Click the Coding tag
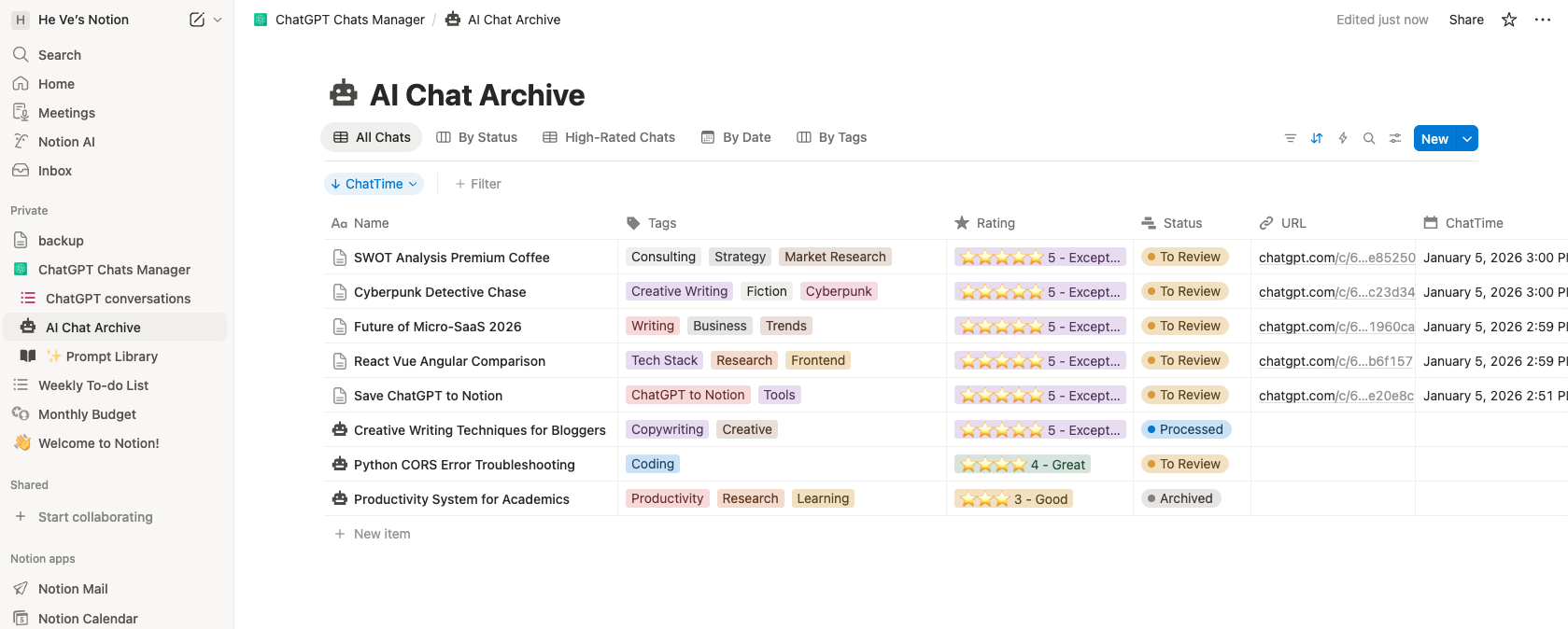Image resolution: width=1568 pixels, height=629 pixels. tap(653, 464)
